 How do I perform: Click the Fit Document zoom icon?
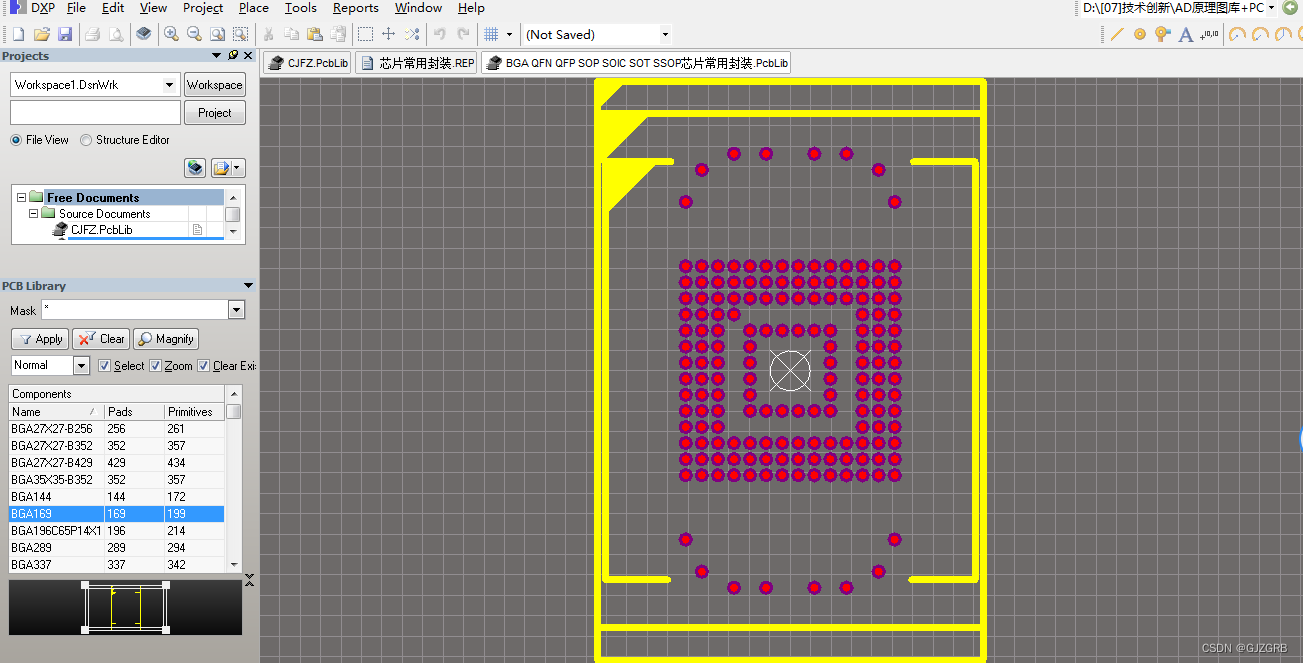(217, 34)
